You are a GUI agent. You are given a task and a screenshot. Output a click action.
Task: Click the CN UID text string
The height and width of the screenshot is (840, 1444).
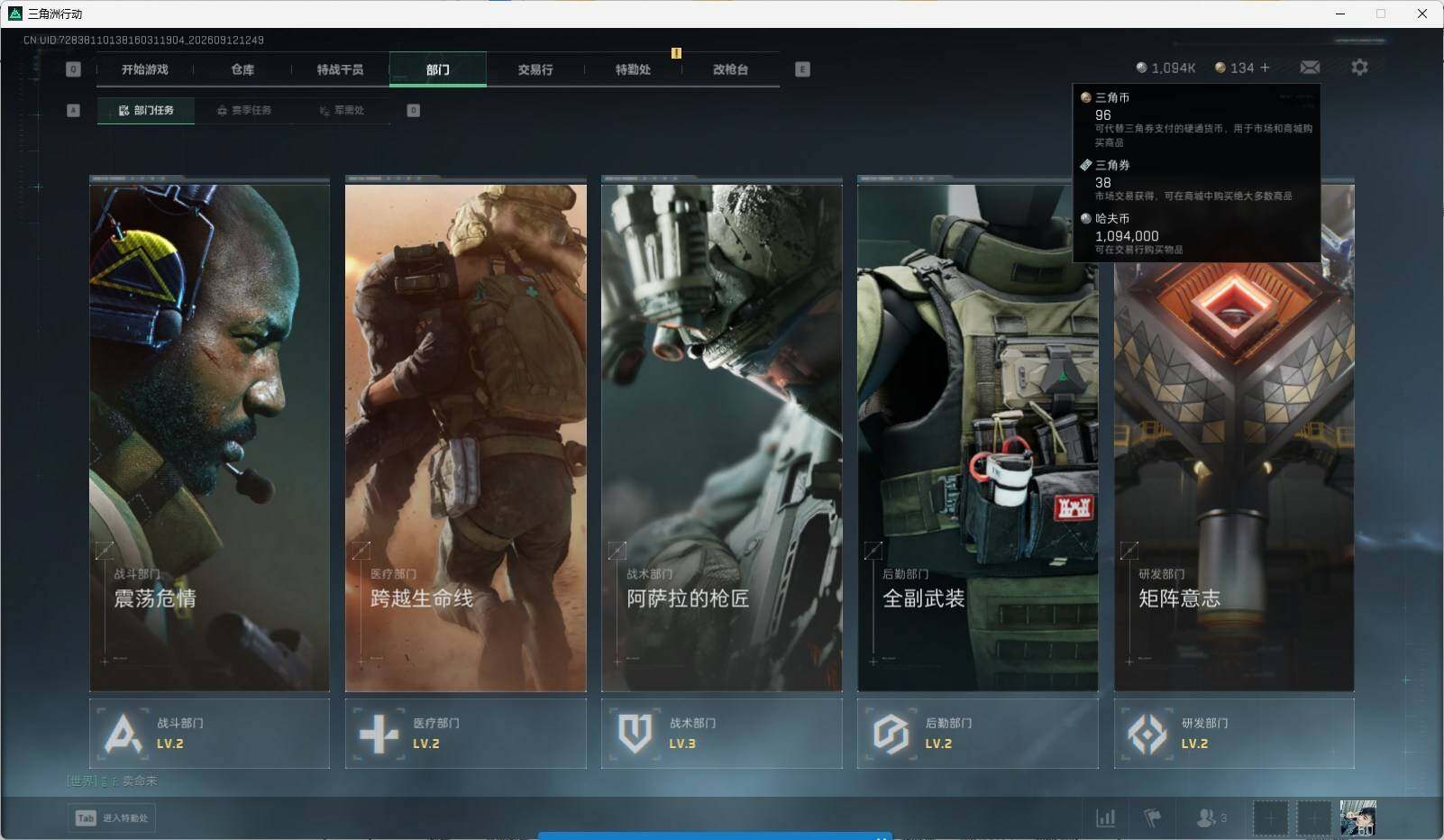point(143,40)
